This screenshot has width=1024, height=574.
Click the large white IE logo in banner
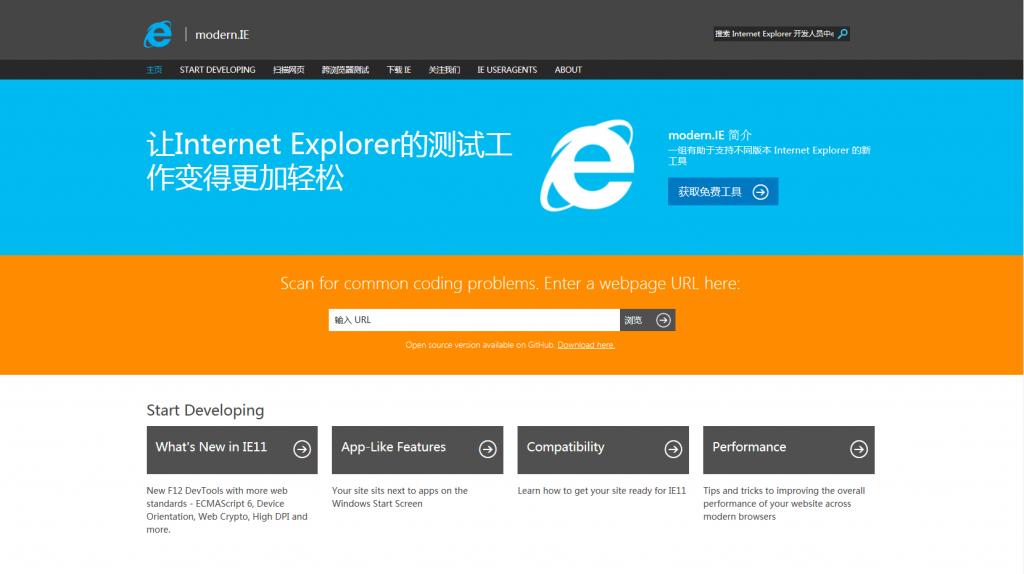587,165
